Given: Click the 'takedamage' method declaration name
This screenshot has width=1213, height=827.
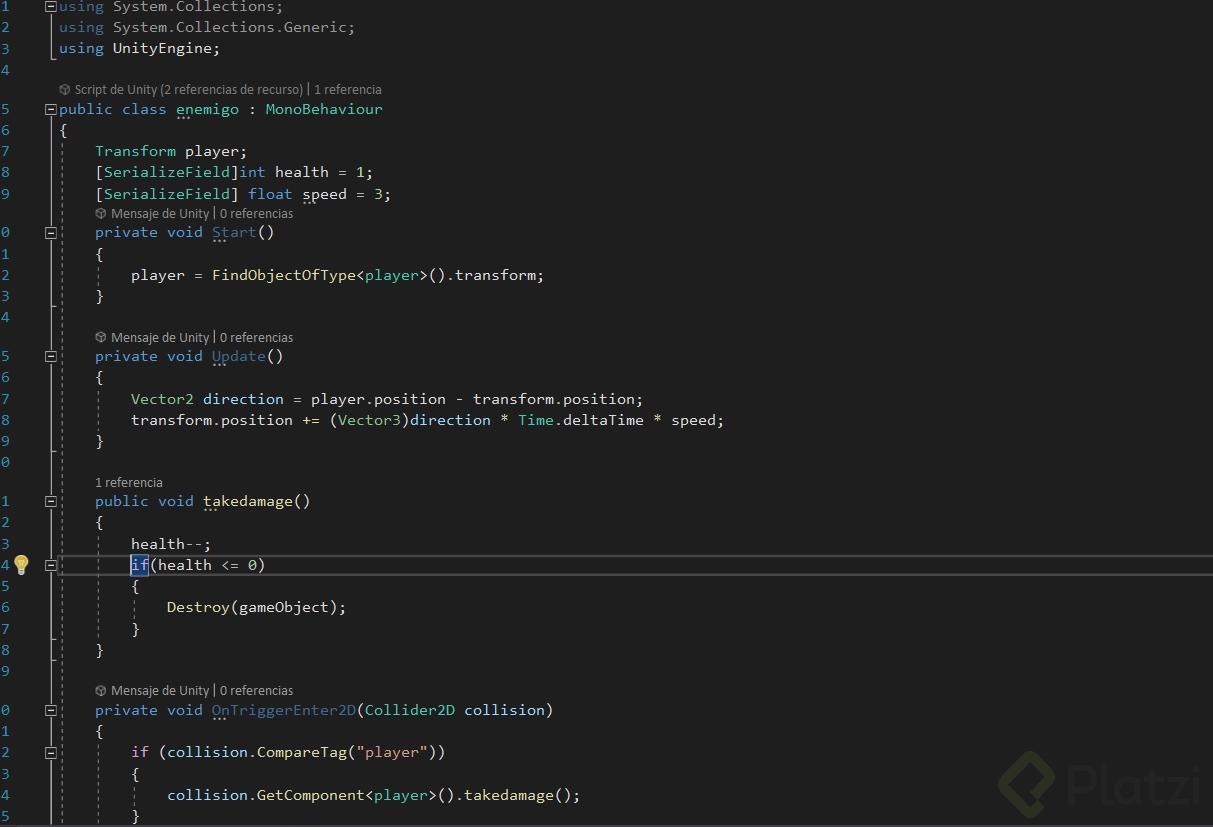Looking at the screenshot, I should 248,501.
